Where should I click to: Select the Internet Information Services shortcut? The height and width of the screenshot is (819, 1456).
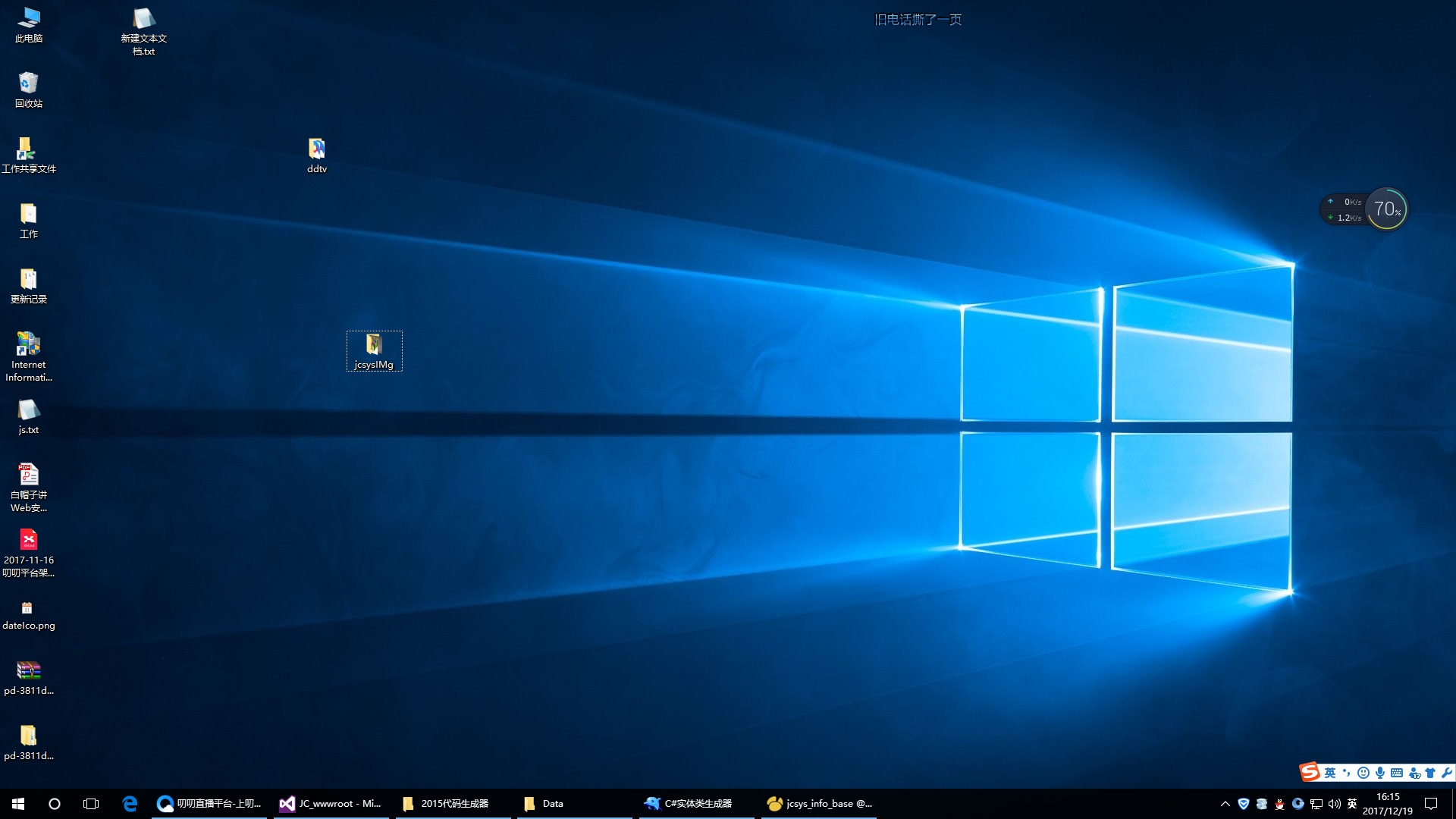29,357
